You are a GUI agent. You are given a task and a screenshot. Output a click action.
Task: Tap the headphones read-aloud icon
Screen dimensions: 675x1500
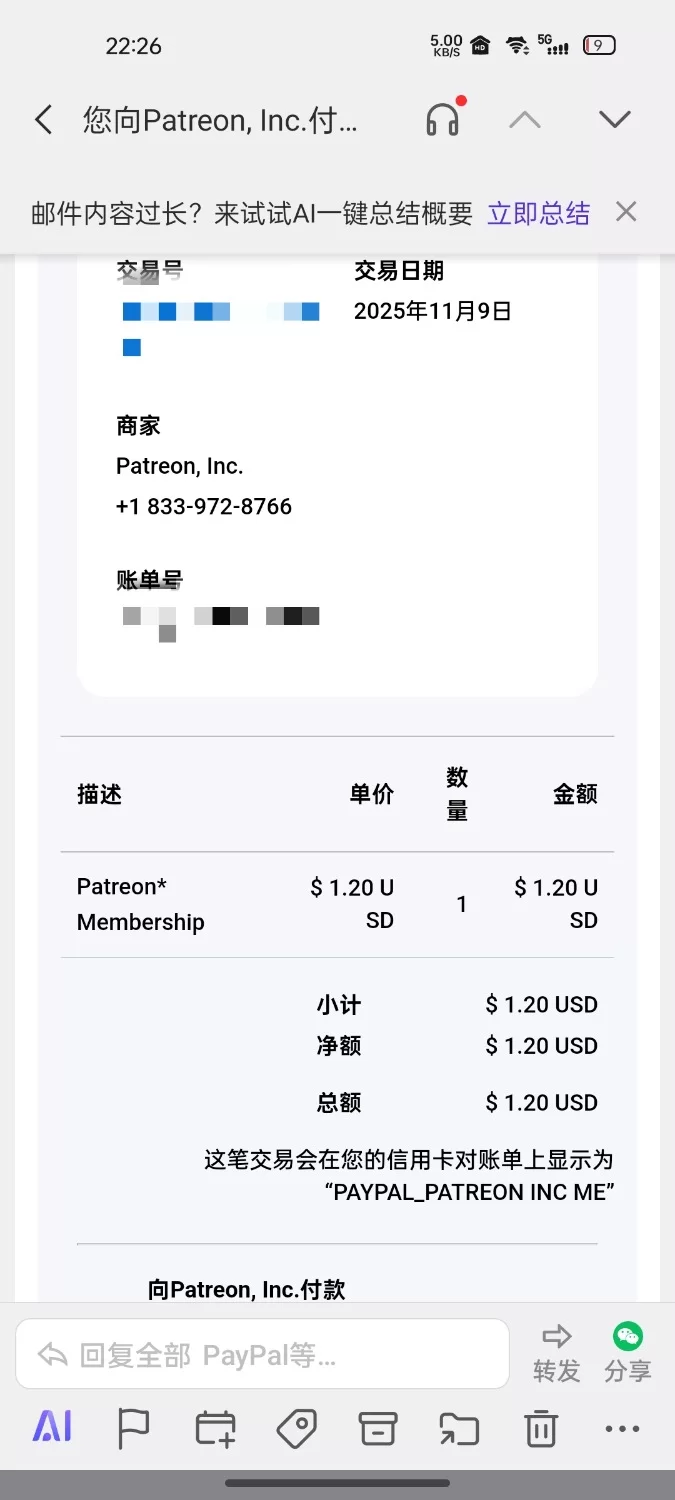tap(442, 120)
